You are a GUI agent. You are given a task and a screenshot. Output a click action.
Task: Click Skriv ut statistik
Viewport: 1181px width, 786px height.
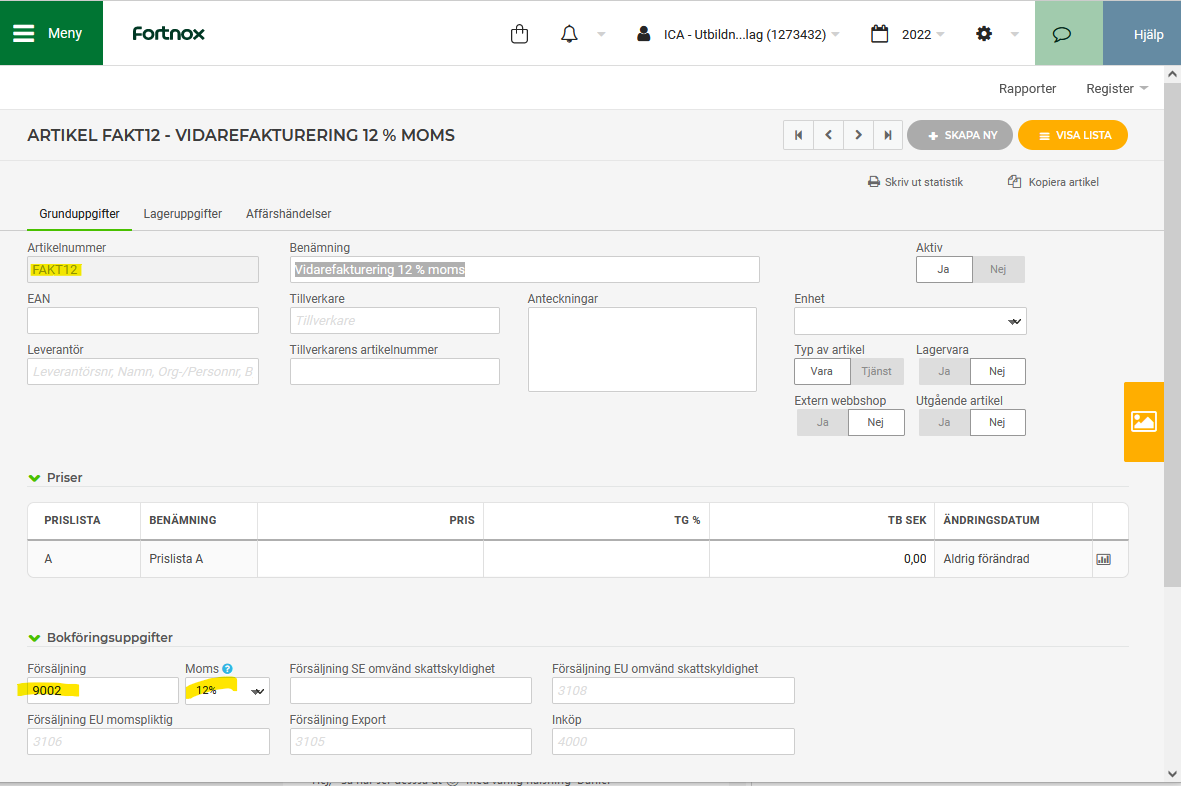(x=915, y=182)
